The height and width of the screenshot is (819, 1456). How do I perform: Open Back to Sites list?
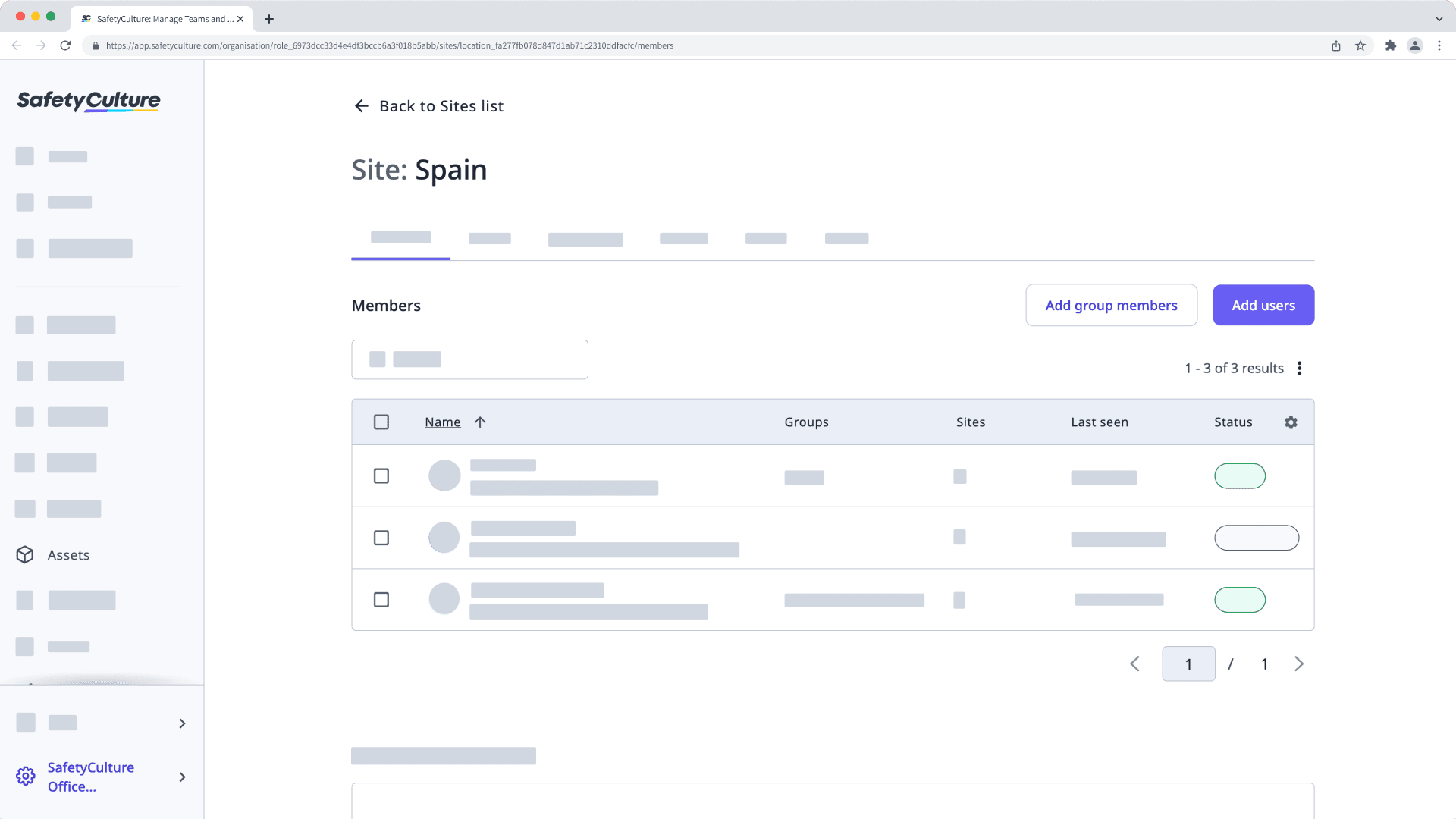pos(441,105)
